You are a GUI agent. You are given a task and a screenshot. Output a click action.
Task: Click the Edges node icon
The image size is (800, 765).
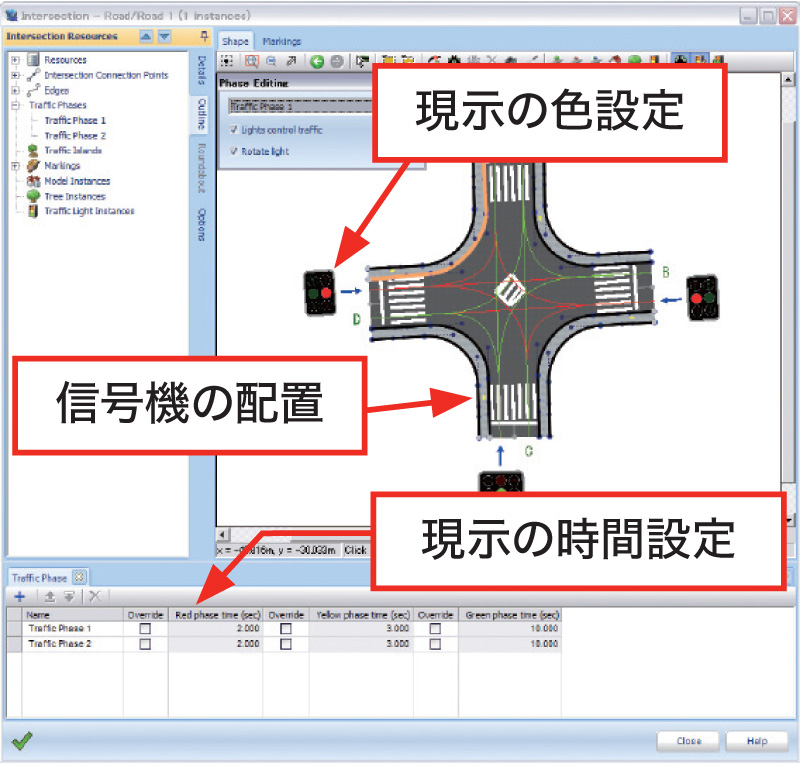pyautogui.click(x=33, y=90)
